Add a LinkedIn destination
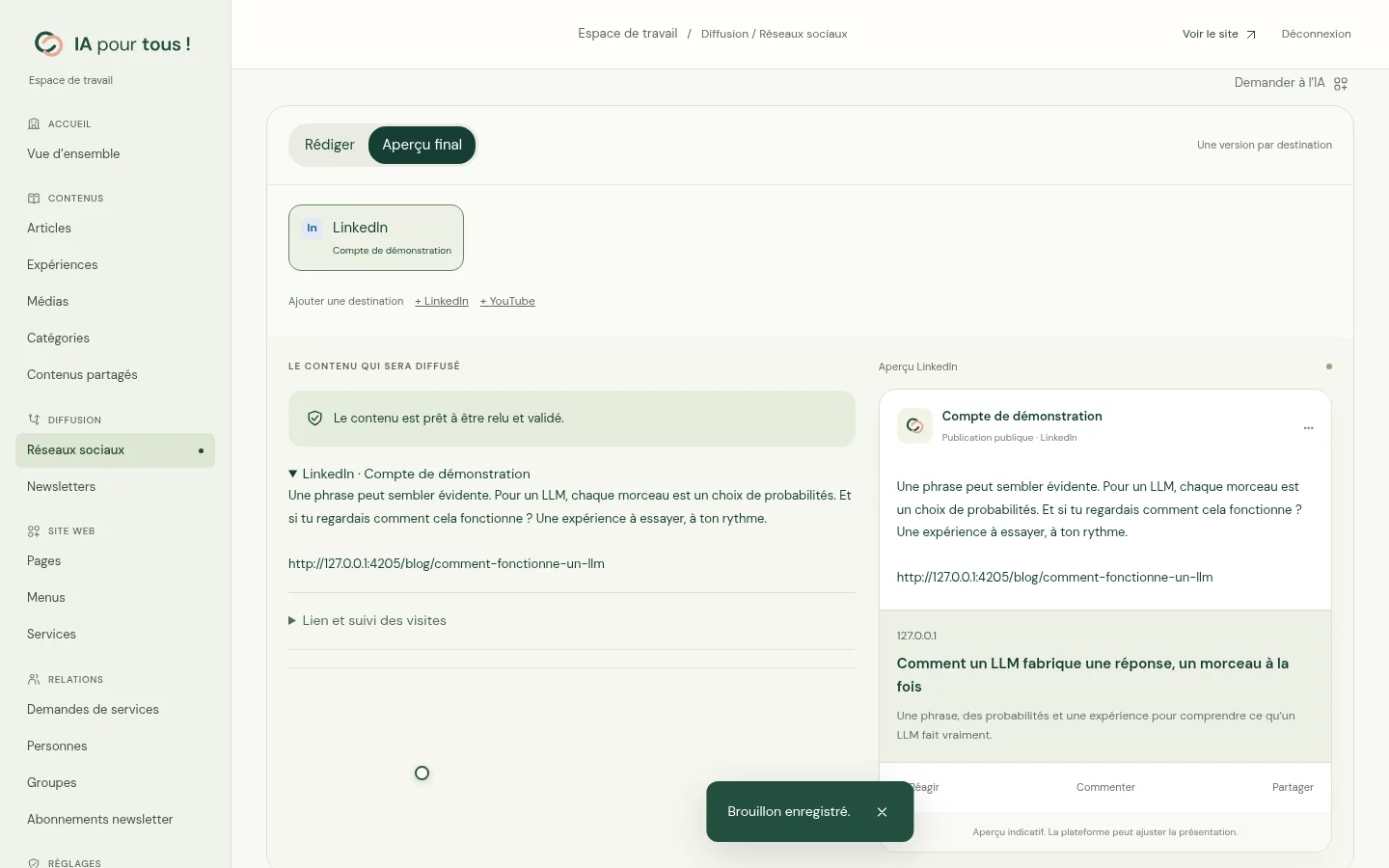1389x868 pixels. [442, 301]
